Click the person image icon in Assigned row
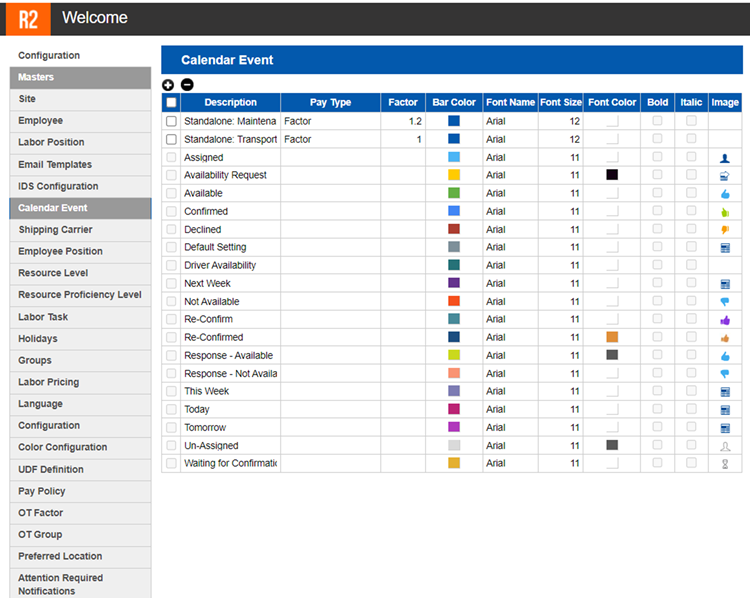750x598 pixels. [725, 158]
